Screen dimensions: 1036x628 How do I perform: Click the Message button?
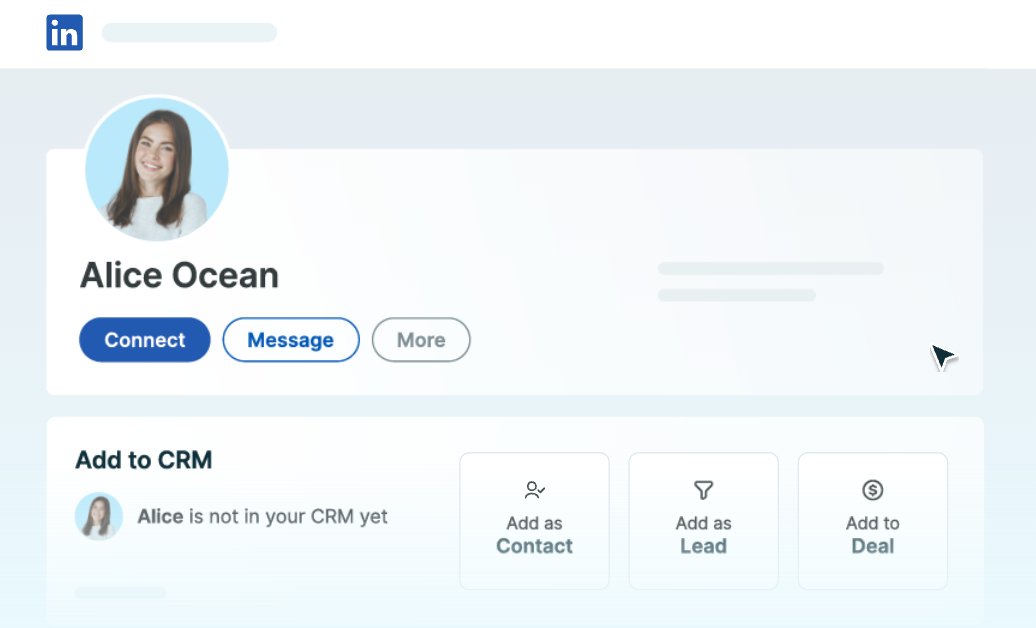[290, 339]
